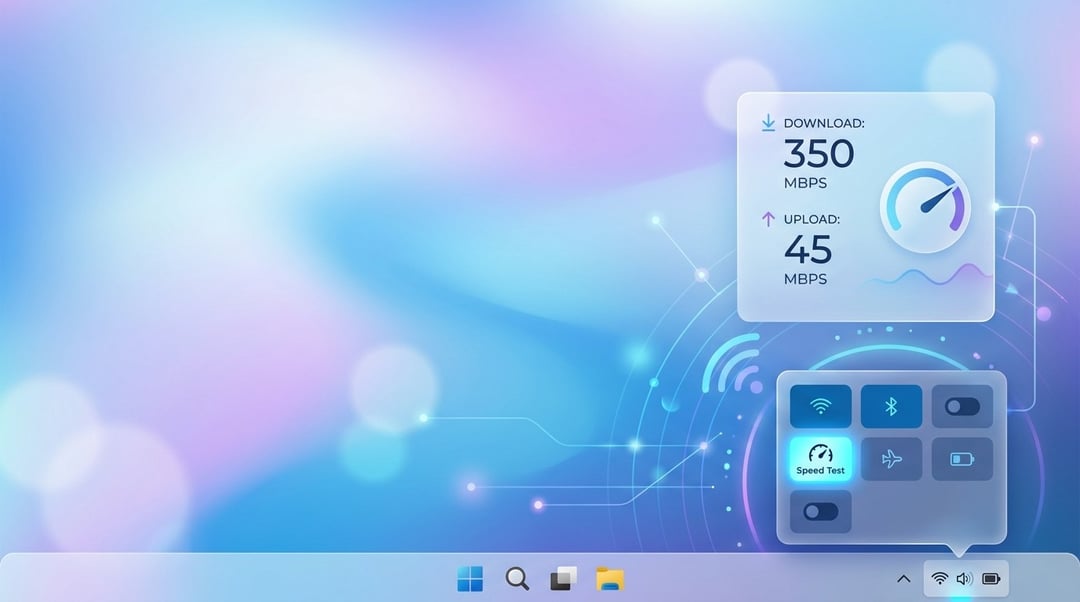Select the Bluetooth tile
The height and width of the screenshot is (602, 1080).
coord(891,406)
